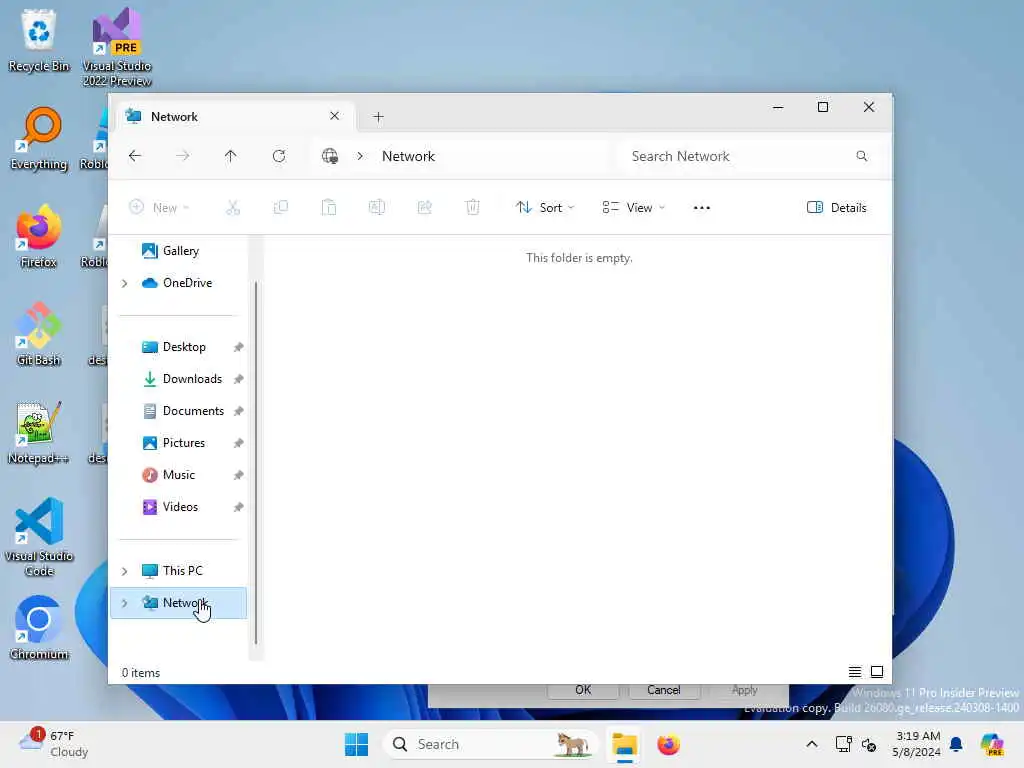The image size is (1024, 768).
Task: Go up one folder level
Action: point(231,155)
